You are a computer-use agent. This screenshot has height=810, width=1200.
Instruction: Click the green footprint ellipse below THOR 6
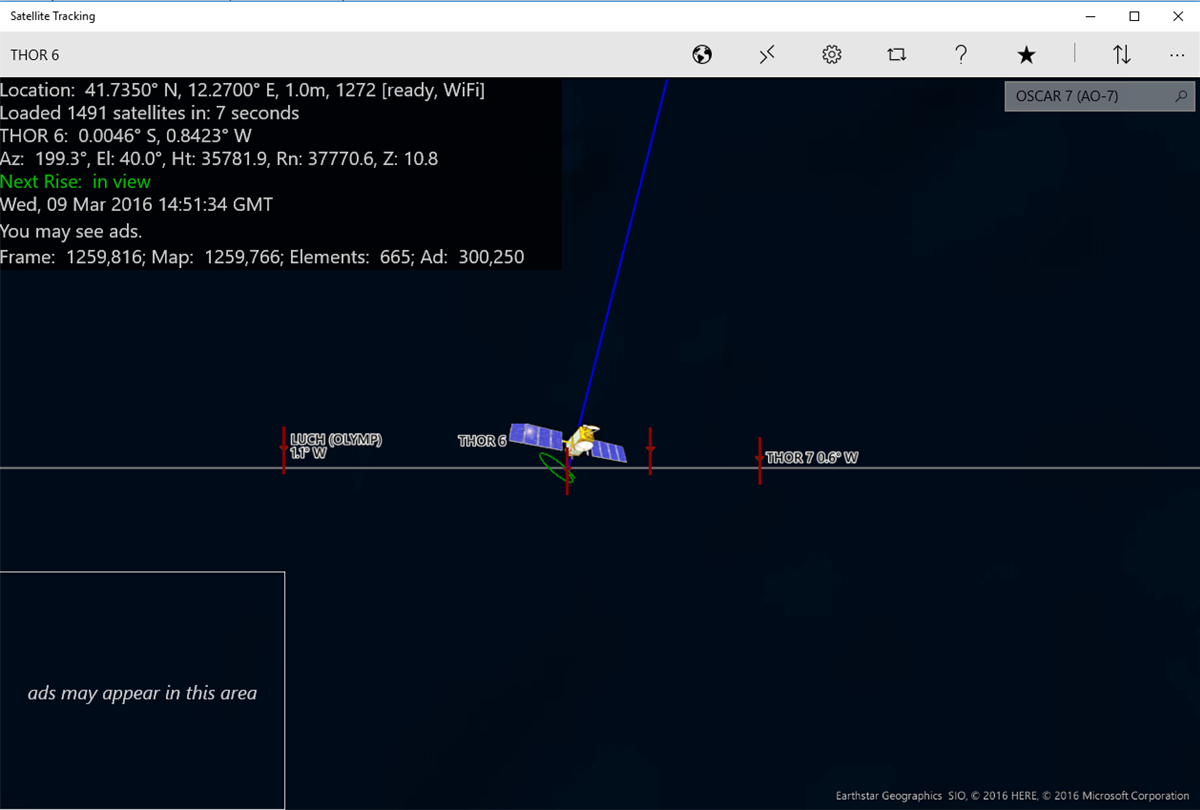click(x=556, y=468)
